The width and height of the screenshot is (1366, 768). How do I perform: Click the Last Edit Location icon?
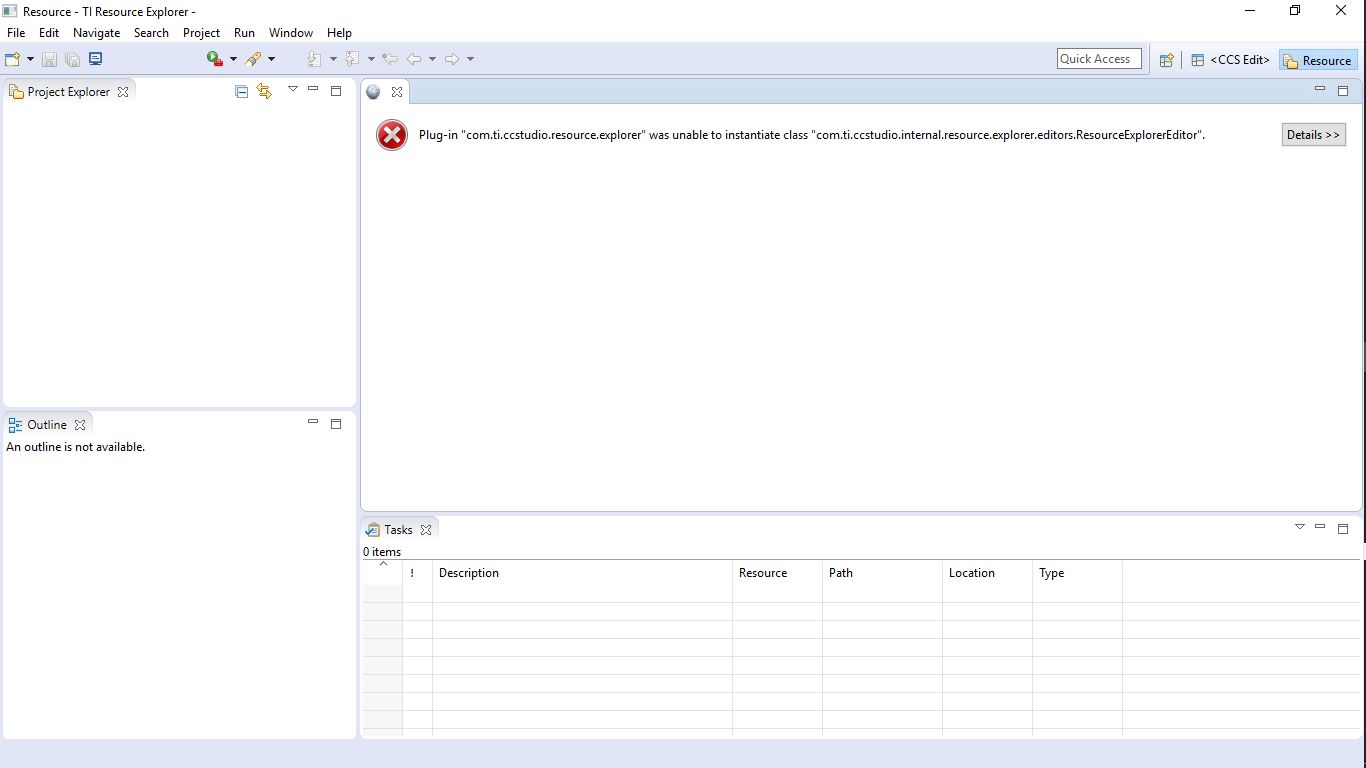390,59
